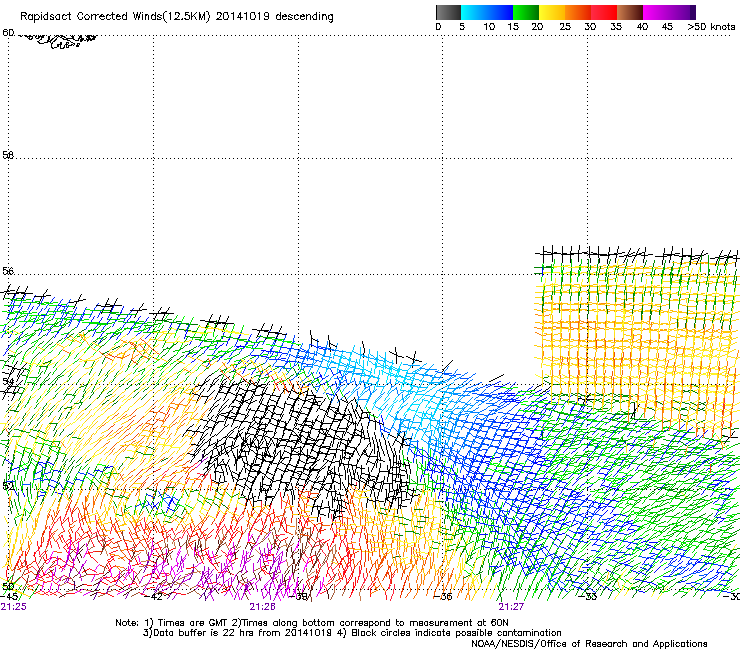Click the purple time stamp '21:25'
This screenshot has height=650, width=740.
click(x=14, y=607)
